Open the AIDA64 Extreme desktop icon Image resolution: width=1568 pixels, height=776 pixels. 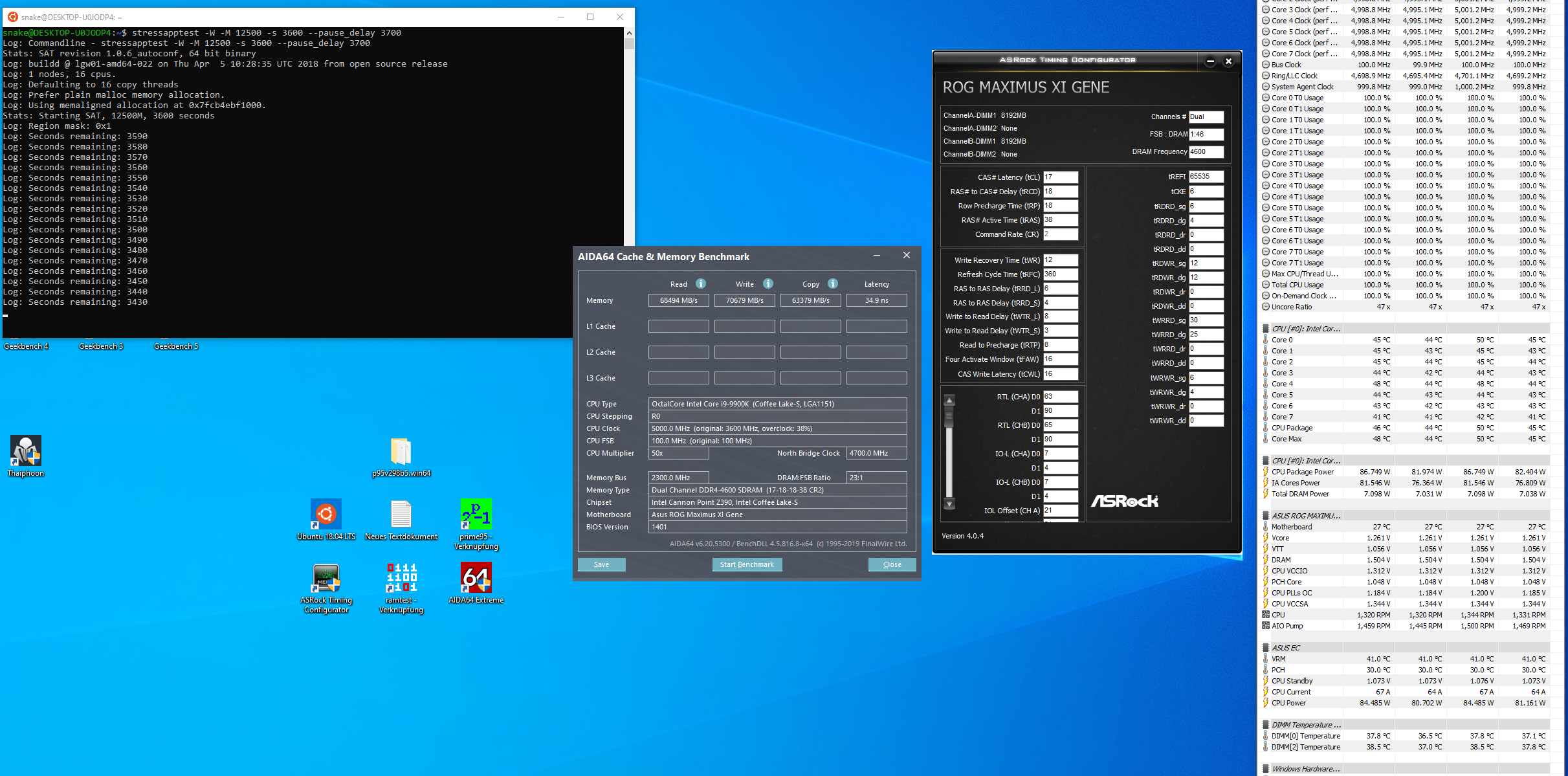tap(476, 578)
